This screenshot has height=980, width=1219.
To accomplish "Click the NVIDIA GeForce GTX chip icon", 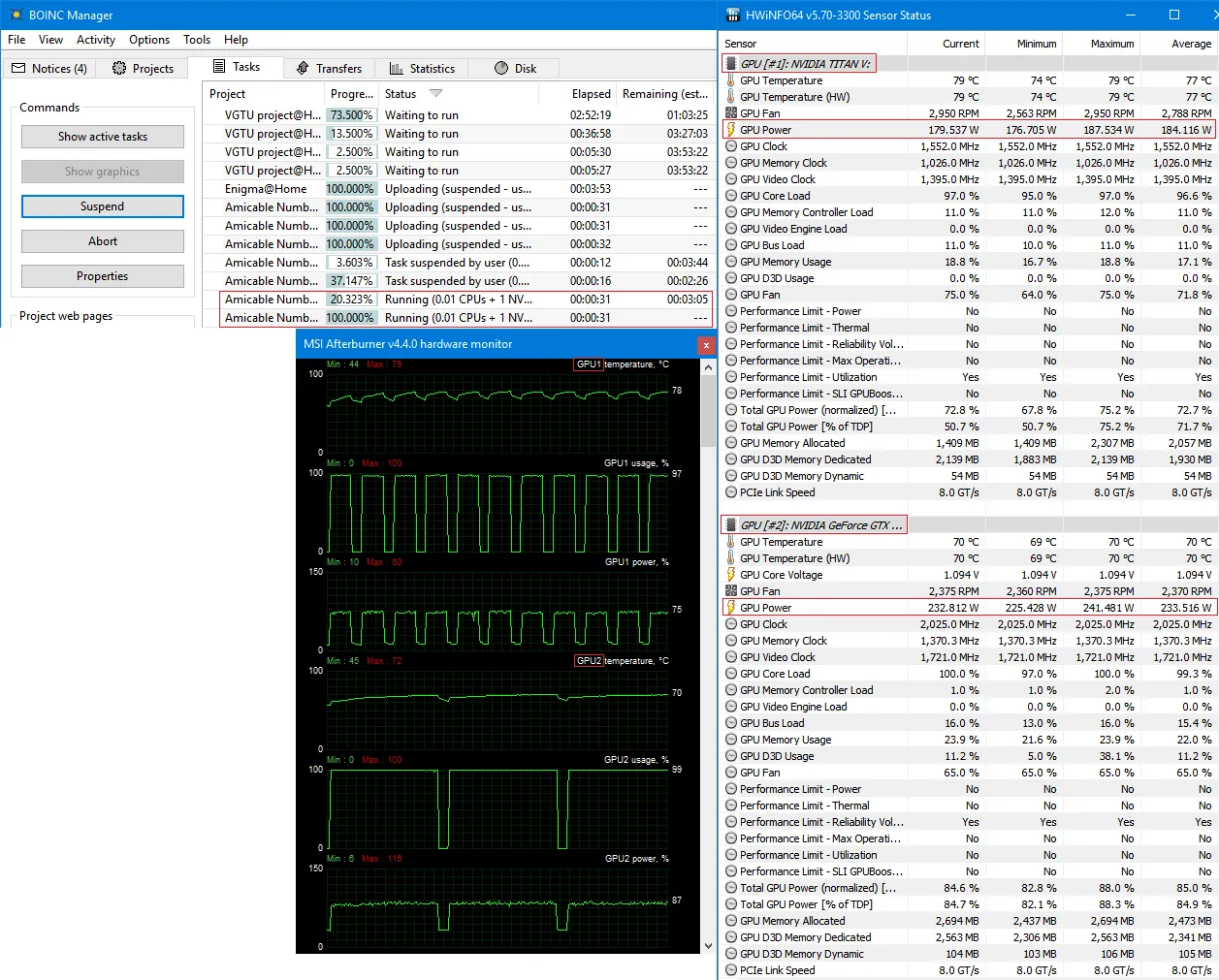I will [731, 525].
